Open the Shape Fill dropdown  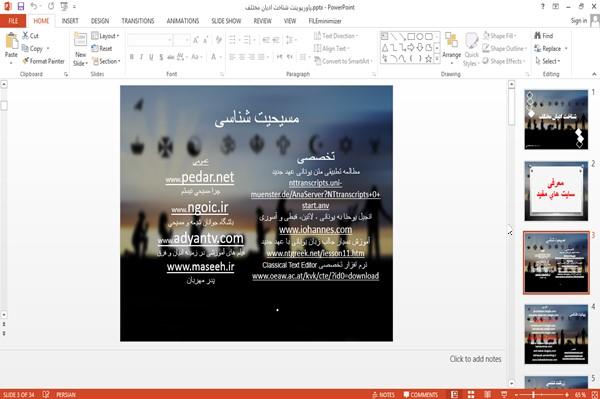coord(500,36)
